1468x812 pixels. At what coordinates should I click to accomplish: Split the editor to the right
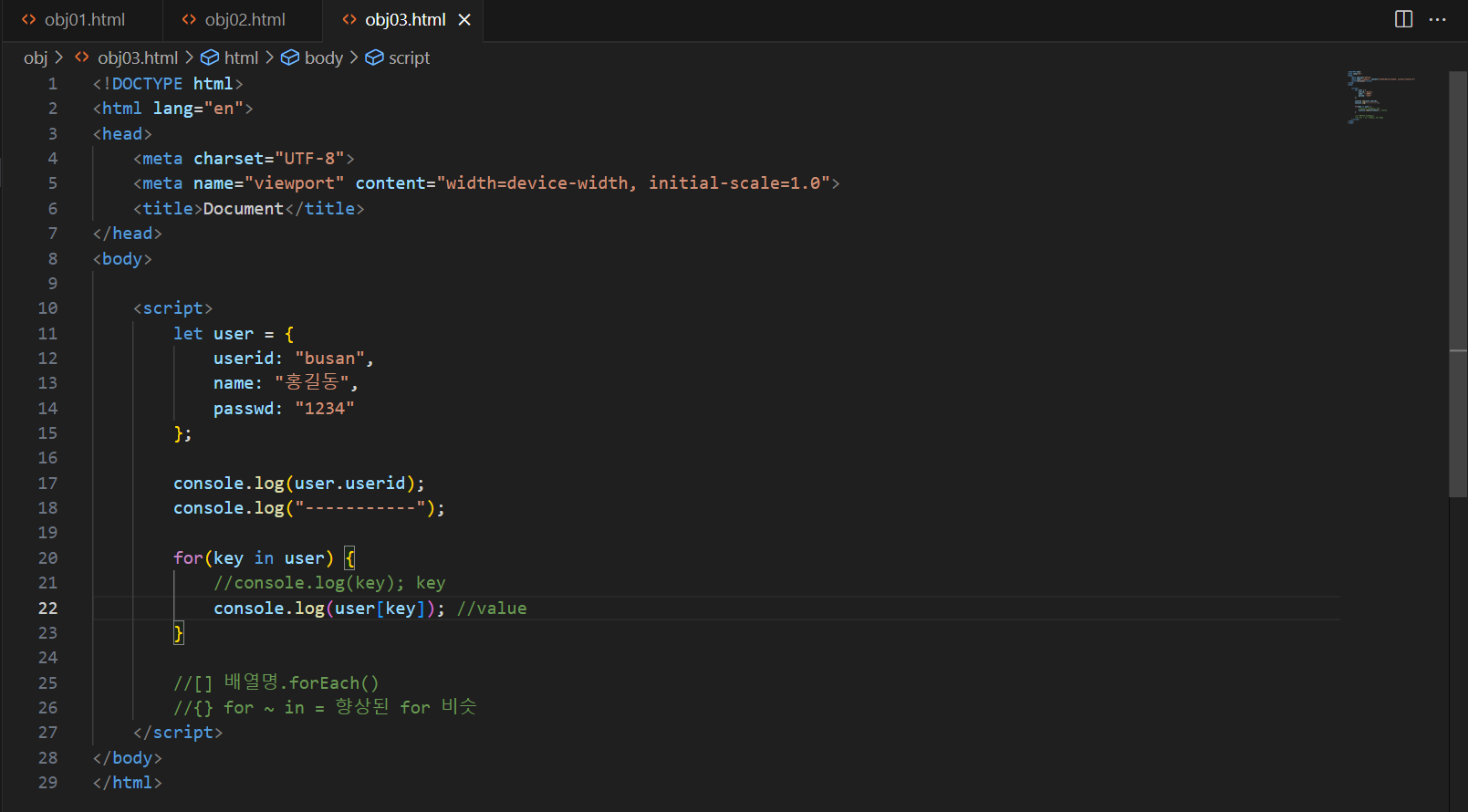point(1404,19)
